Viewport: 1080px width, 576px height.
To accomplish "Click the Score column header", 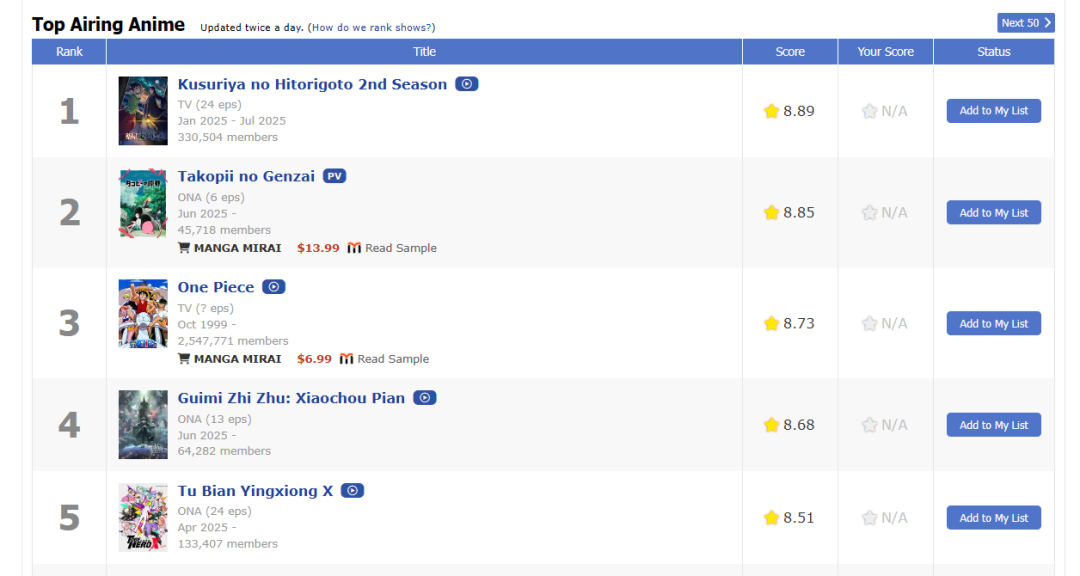I will pyautogui.click(x=790, y=52).
